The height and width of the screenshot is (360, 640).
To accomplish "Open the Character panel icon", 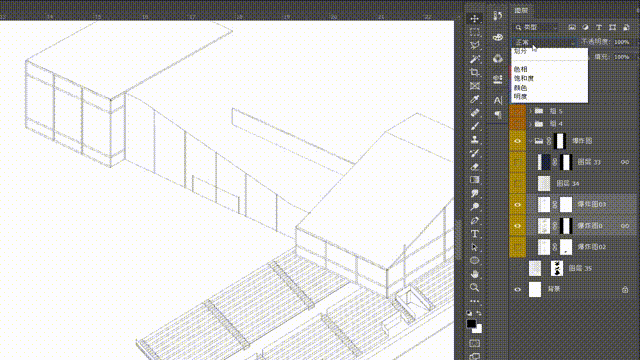I will 498,100.
